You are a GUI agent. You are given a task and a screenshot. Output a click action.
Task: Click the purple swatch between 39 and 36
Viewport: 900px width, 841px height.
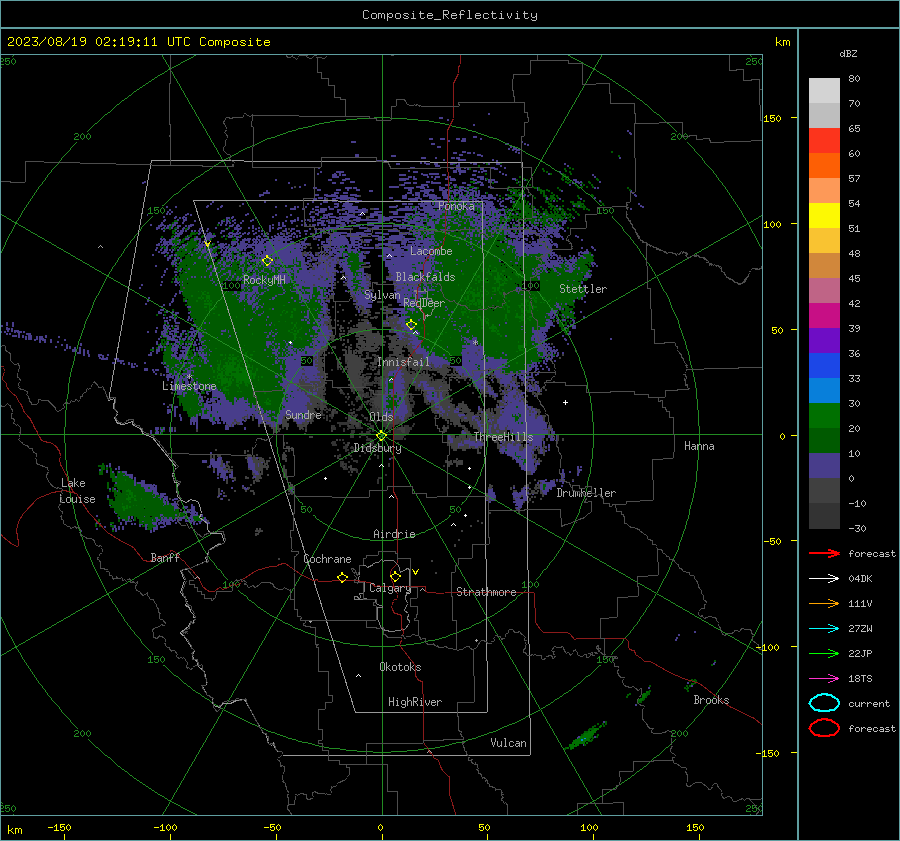(x=824, y=341)
